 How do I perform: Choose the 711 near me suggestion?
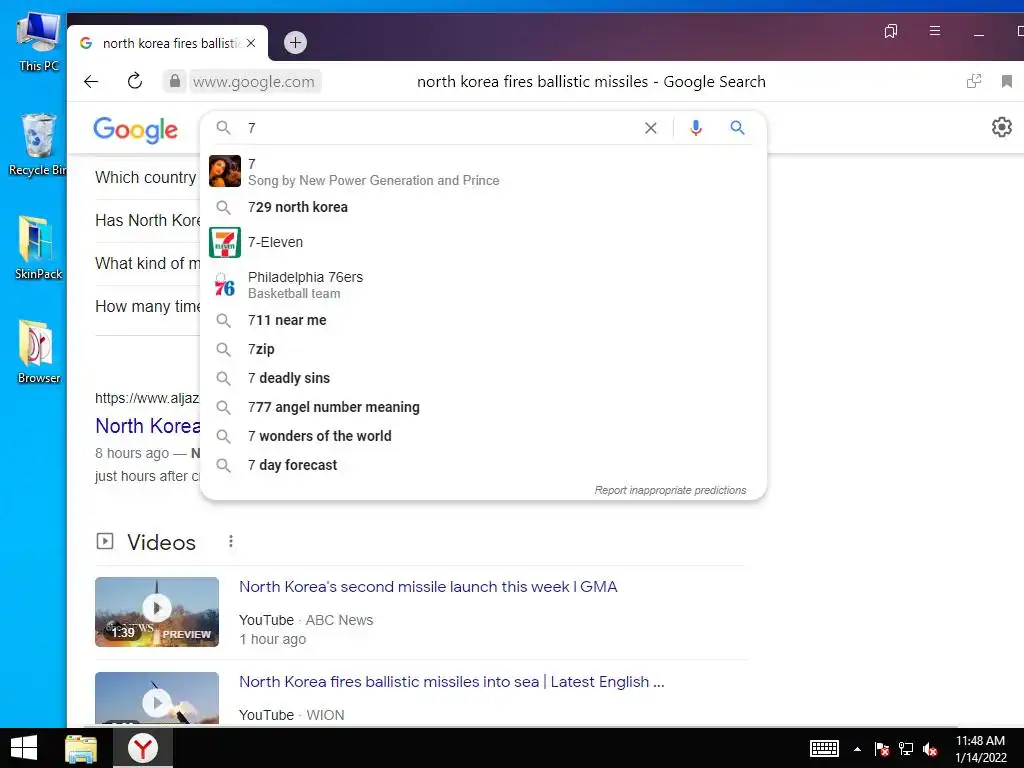[483, 320]
